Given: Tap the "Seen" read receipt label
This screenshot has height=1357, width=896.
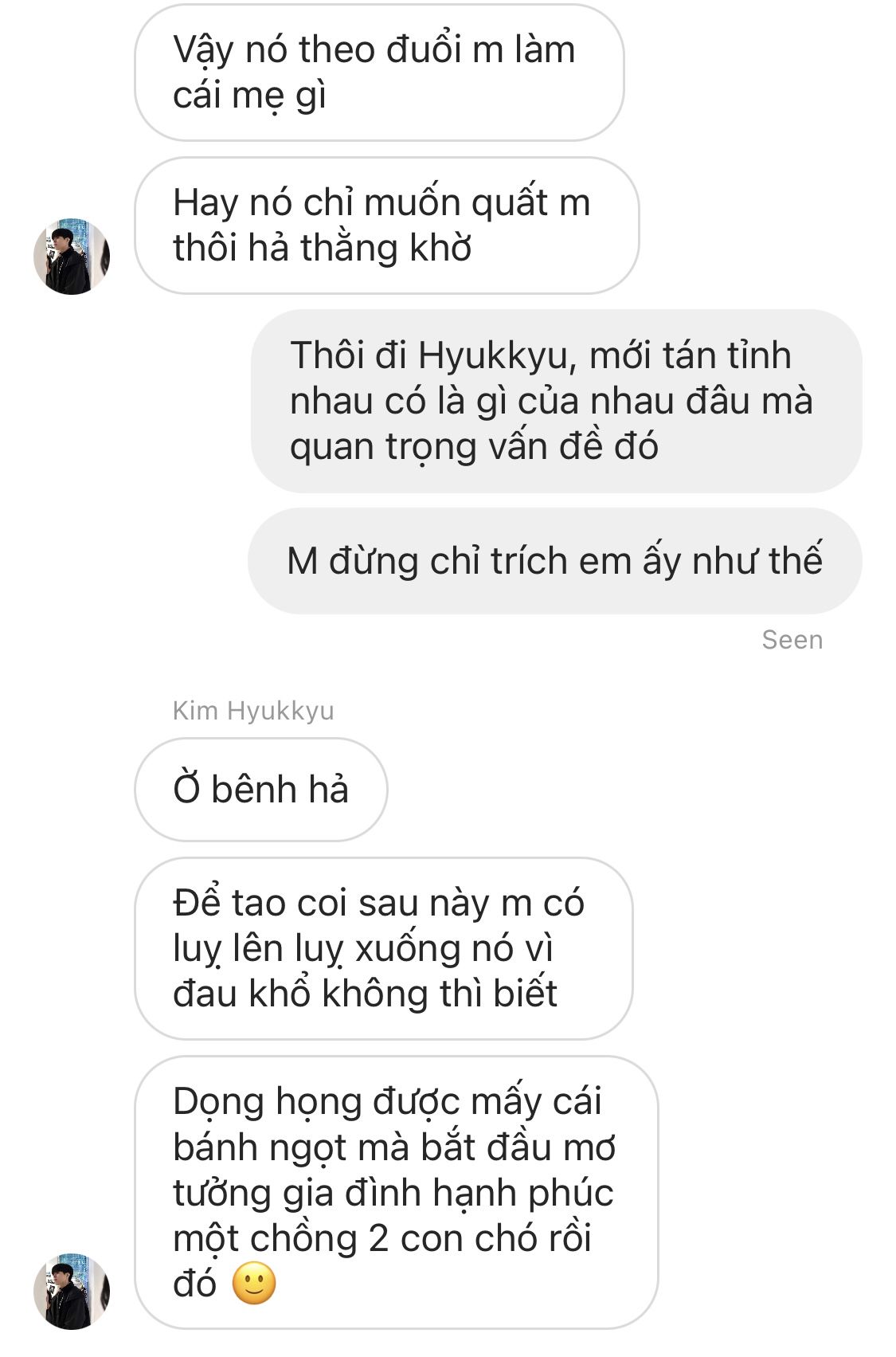Looking at the screenshot, I should tap(792, 640).
